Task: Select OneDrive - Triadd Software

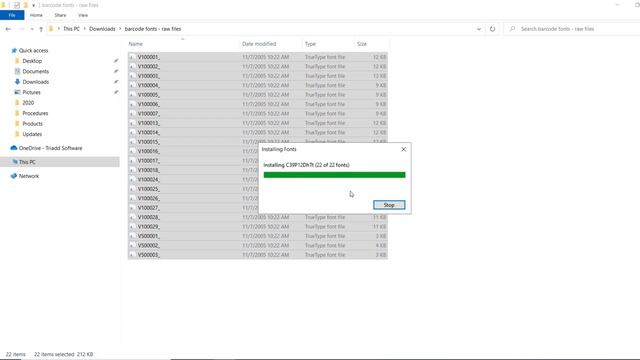Action: coord(50,148)
